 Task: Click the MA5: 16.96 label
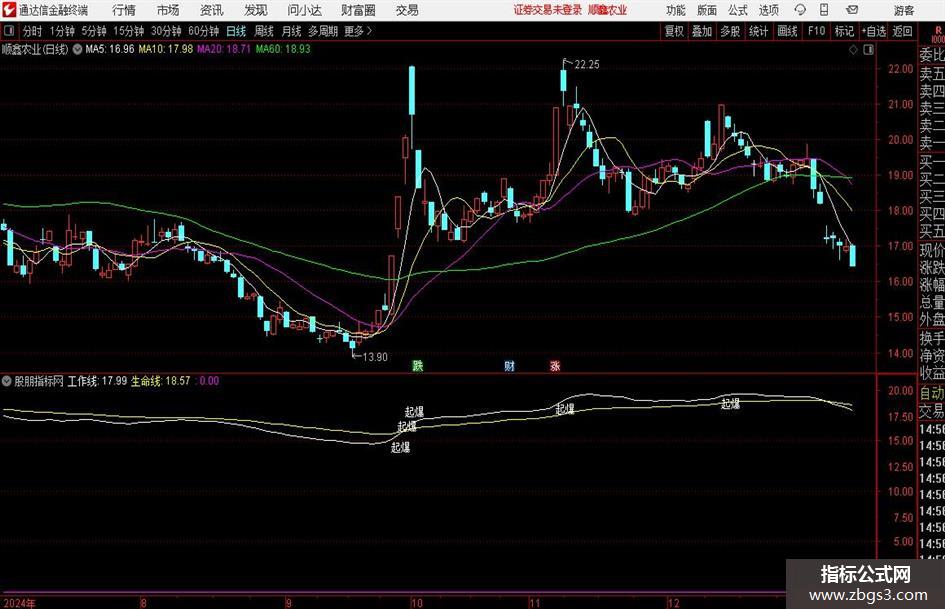coord(110,49)
